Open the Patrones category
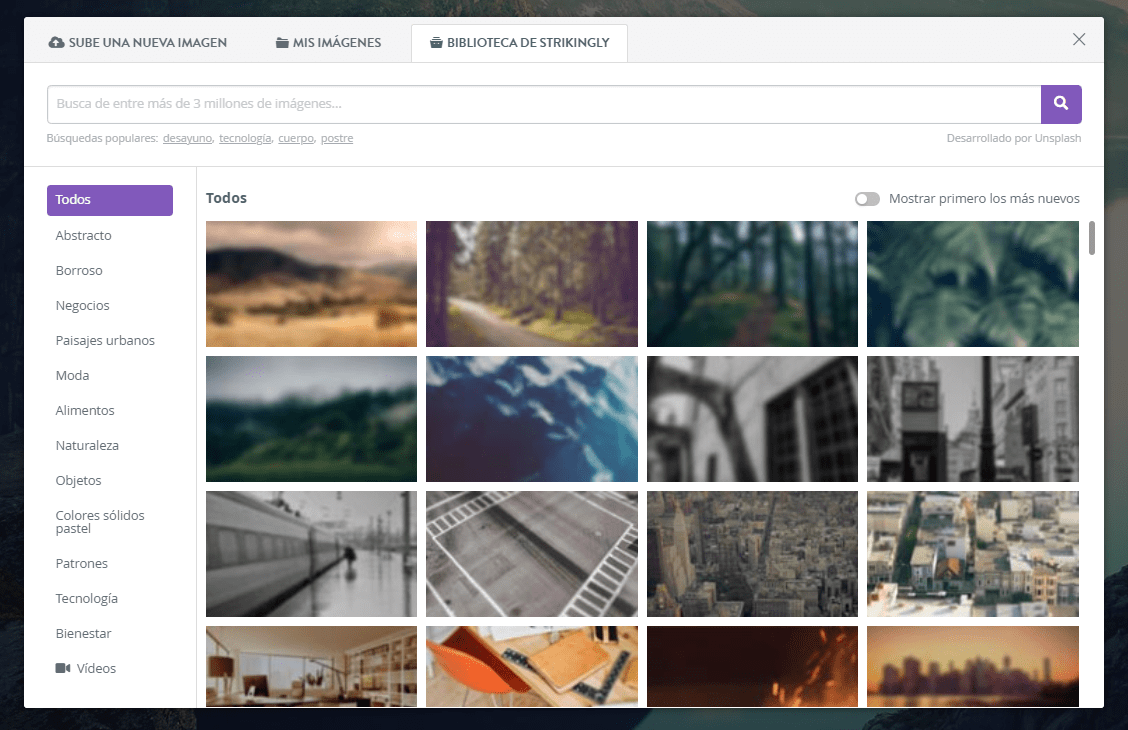 (x=81, y=563)
